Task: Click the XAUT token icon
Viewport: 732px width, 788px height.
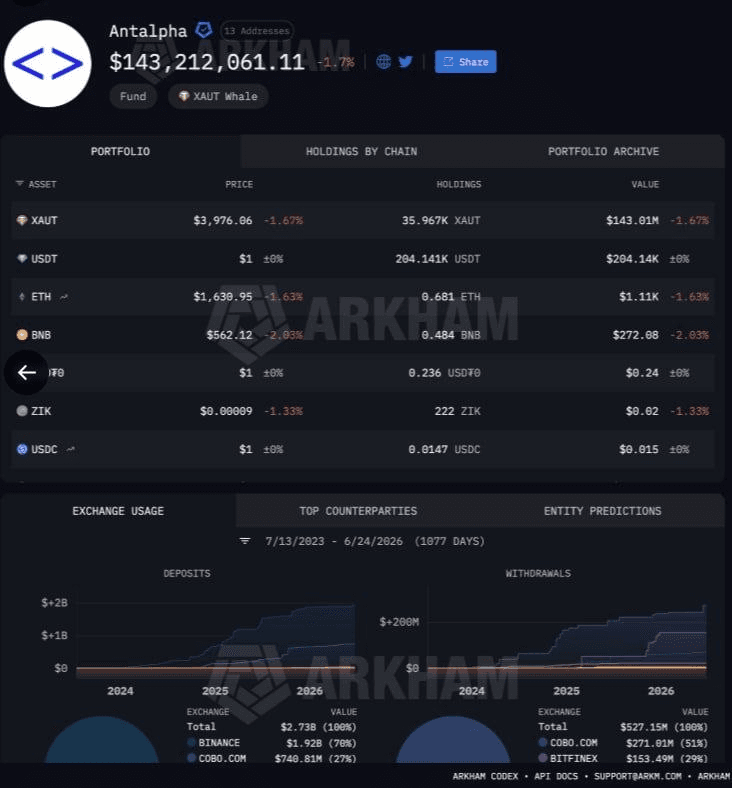Action: point(22,220)
